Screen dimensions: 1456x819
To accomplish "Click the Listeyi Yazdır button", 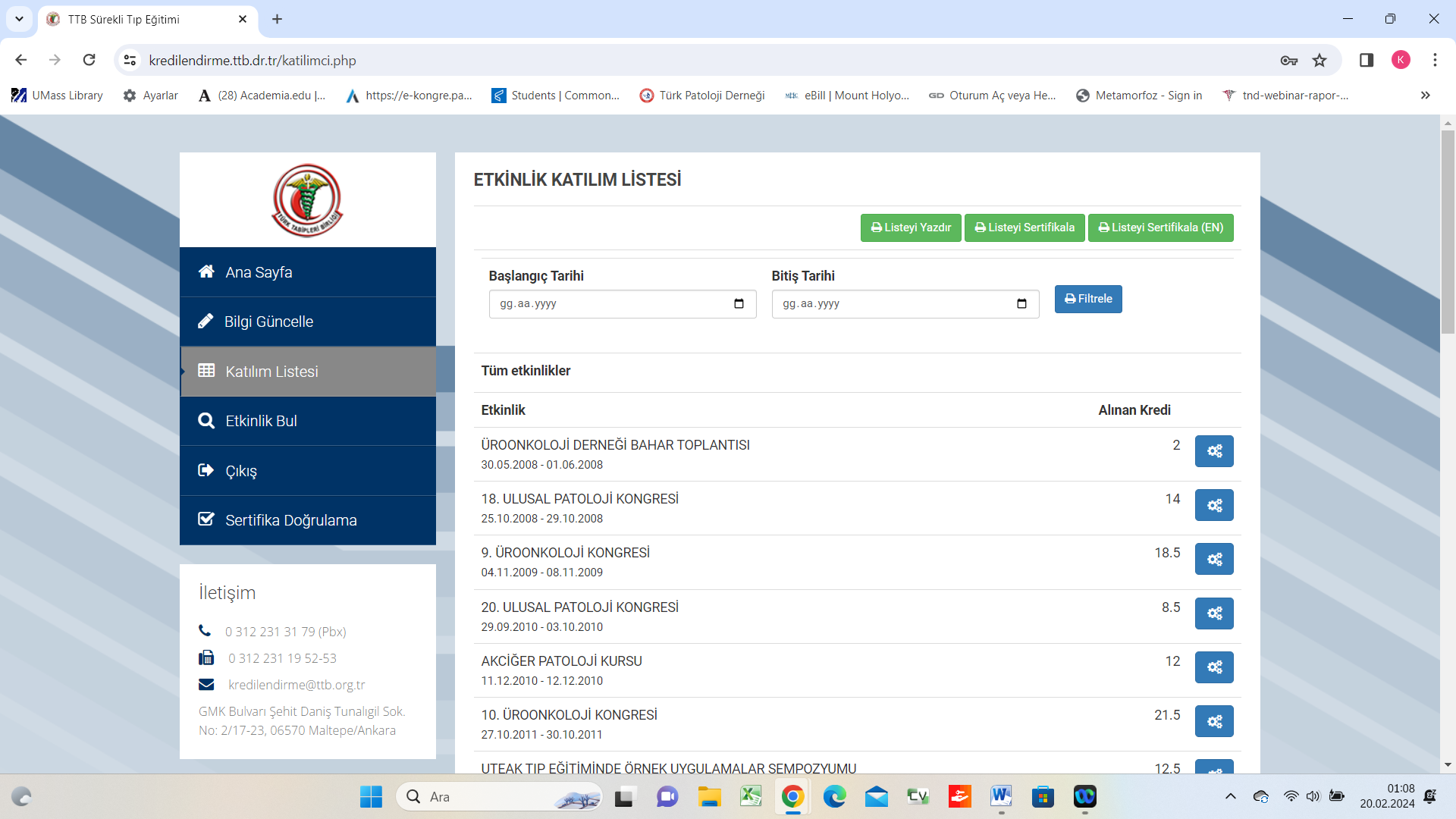I will tap(911, 227).
